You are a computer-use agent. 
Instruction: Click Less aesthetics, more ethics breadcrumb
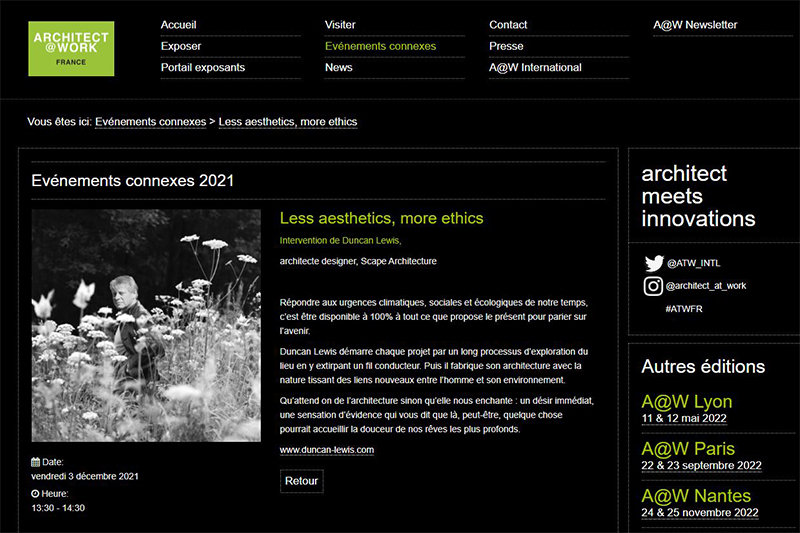288,122
